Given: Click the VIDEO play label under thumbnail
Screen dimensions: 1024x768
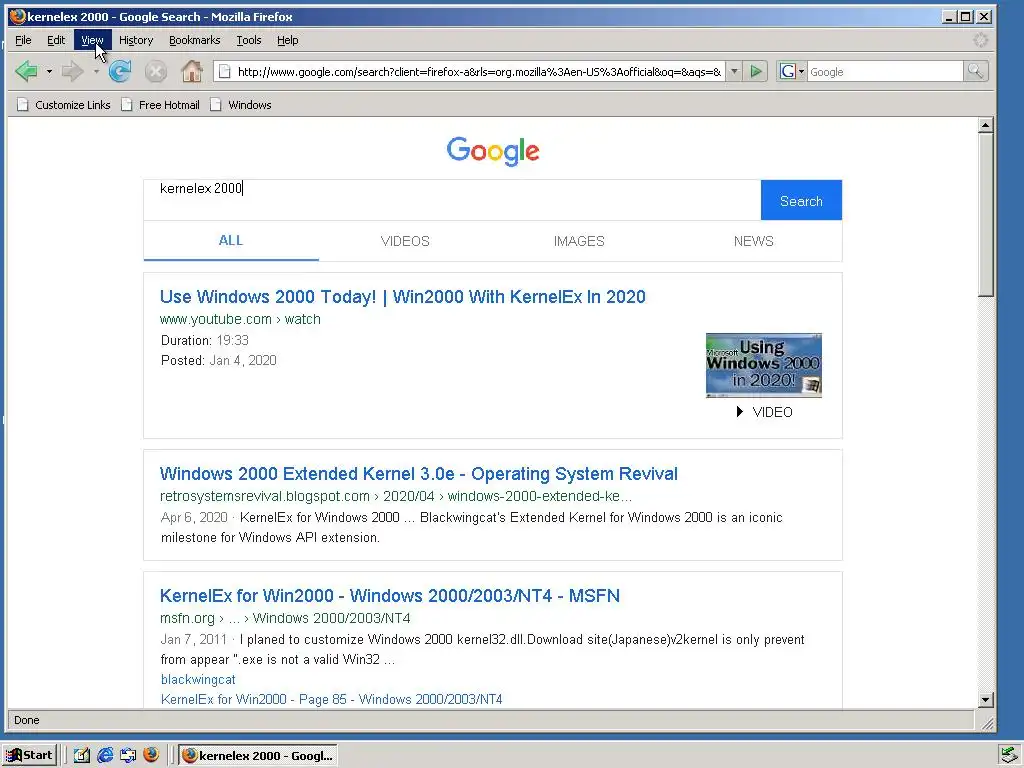Looking at the screenshot, I should (x=764, y=412).
